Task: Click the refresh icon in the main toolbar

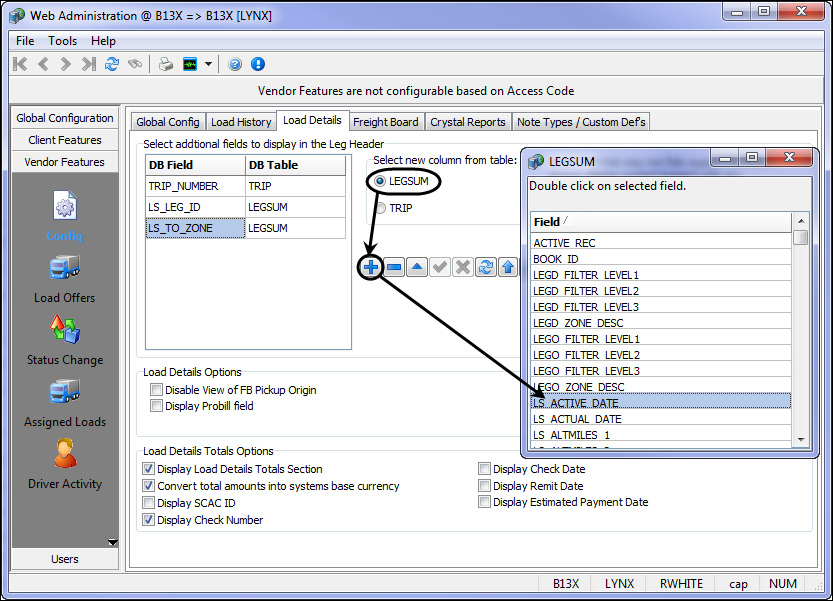Action: [x=112, y=64]
